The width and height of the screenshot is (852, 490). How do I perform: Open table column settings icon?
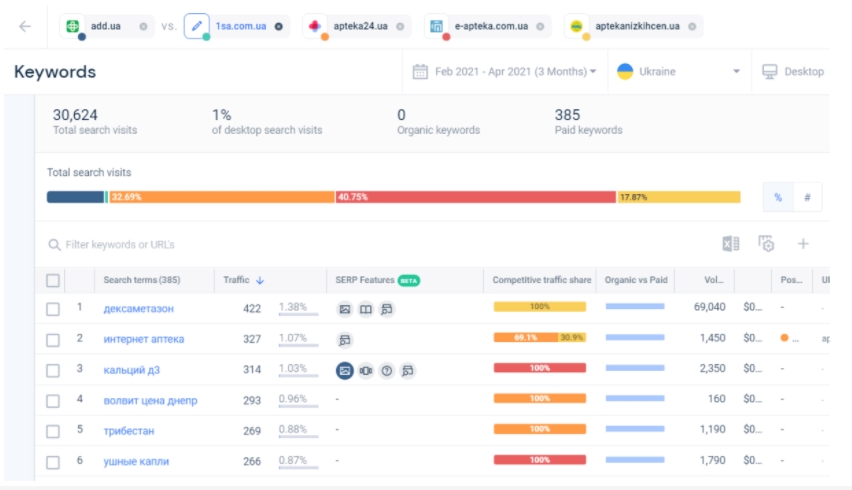tap(766, 244)
